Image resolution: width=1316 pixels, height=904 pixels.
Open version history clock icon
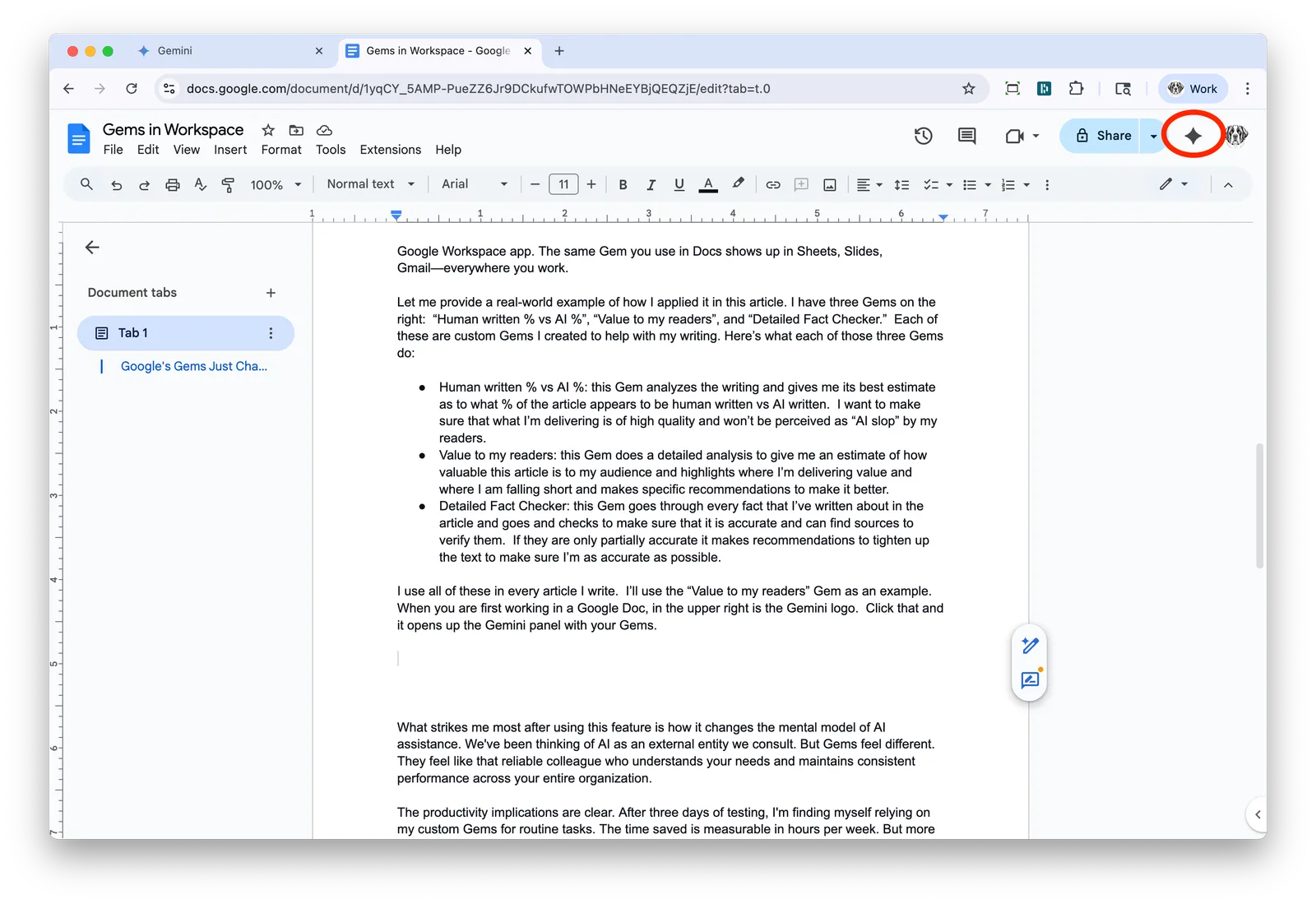click(923, 136)
